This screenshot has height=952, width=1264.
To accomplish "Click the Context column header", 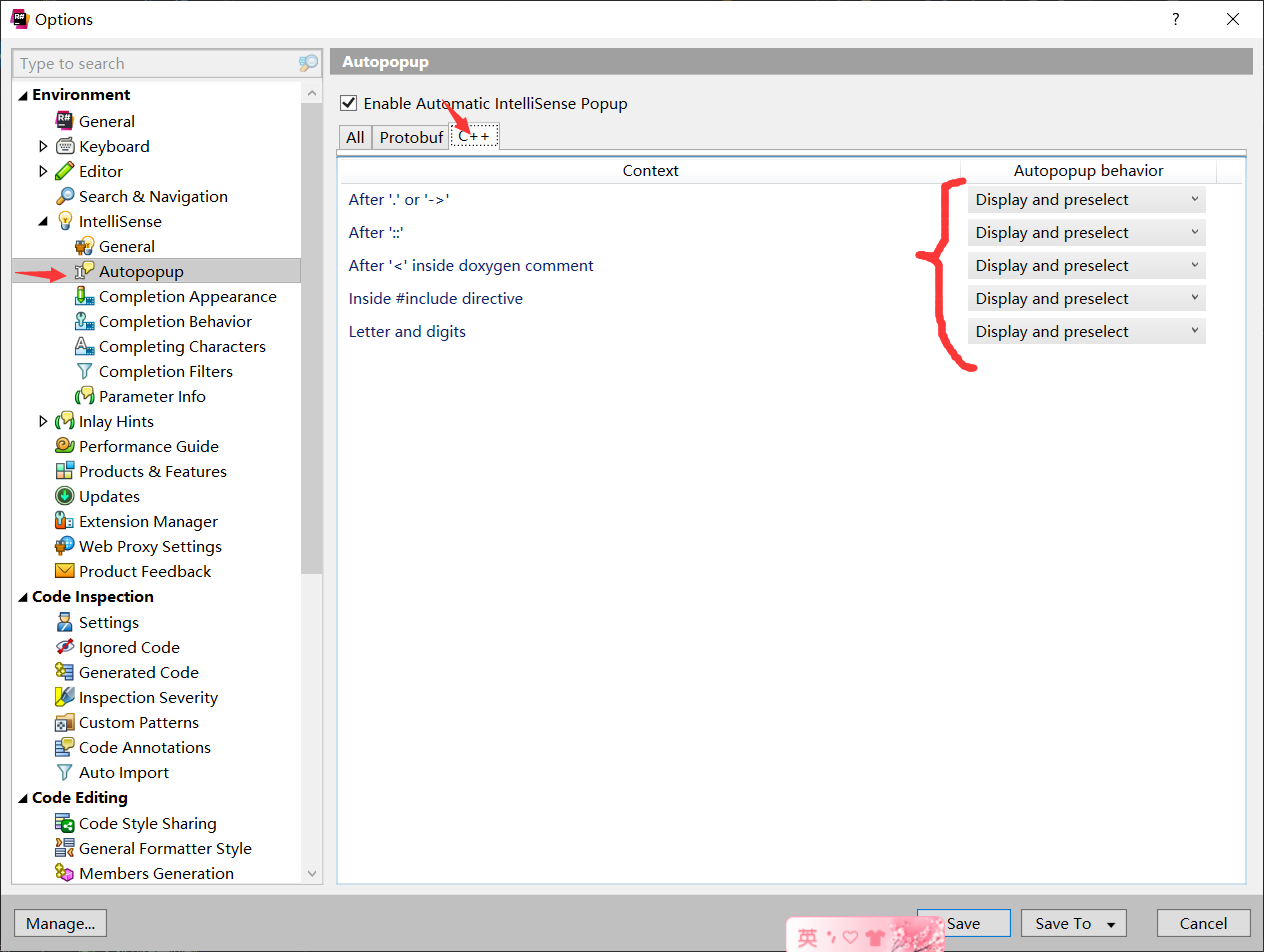I will click(650, 170).
